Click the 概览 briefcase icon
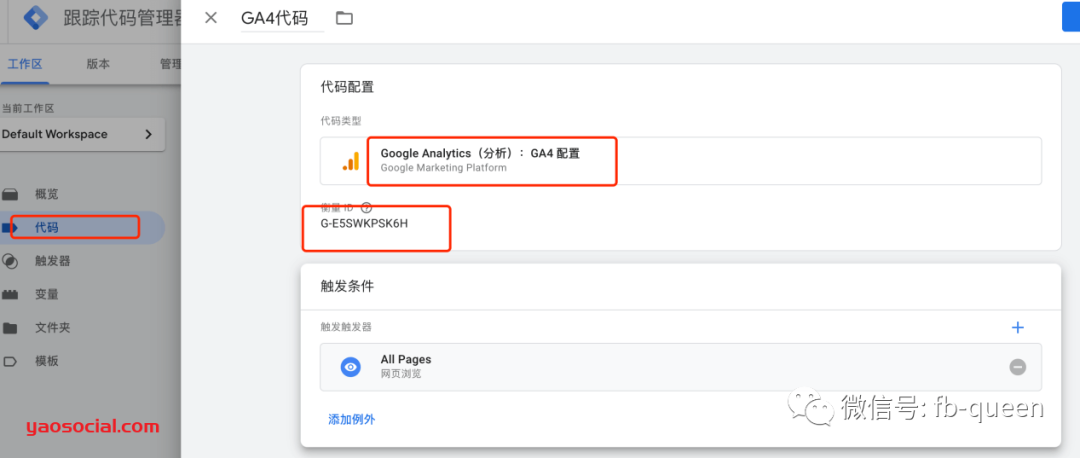This screenshot has height=458, width=1080. [x=10, y=194]
